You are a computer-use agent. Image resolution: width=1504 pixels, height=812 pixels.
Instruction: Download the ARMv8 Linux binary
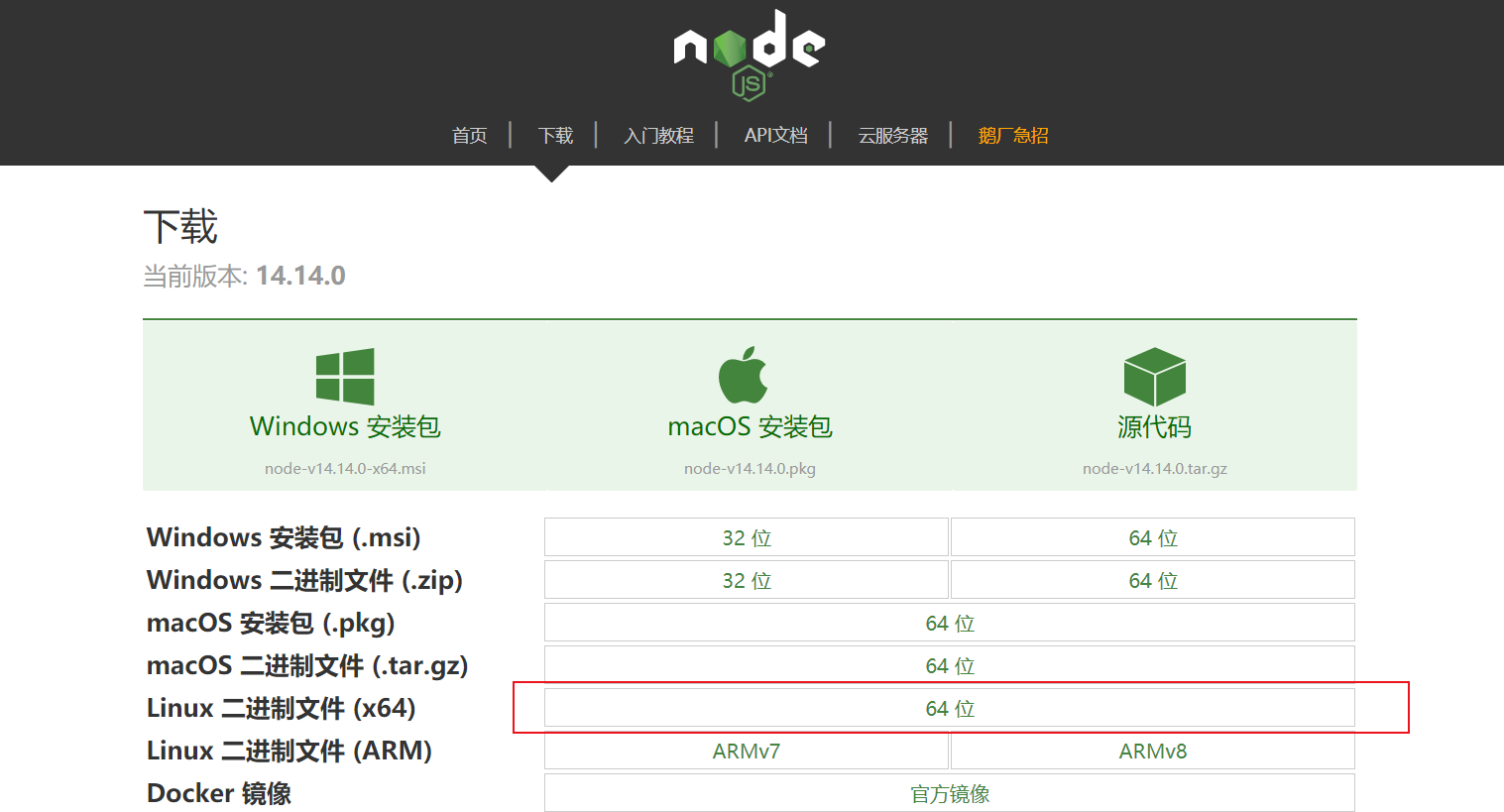[x=1153, y=751]
